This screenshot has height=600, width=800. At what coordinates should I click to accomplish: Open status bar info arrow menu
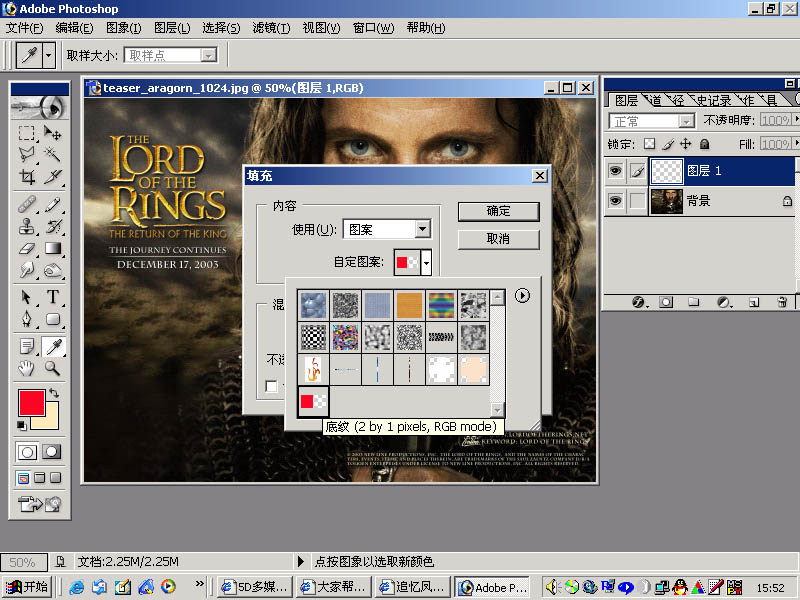(x=301, y=562)
